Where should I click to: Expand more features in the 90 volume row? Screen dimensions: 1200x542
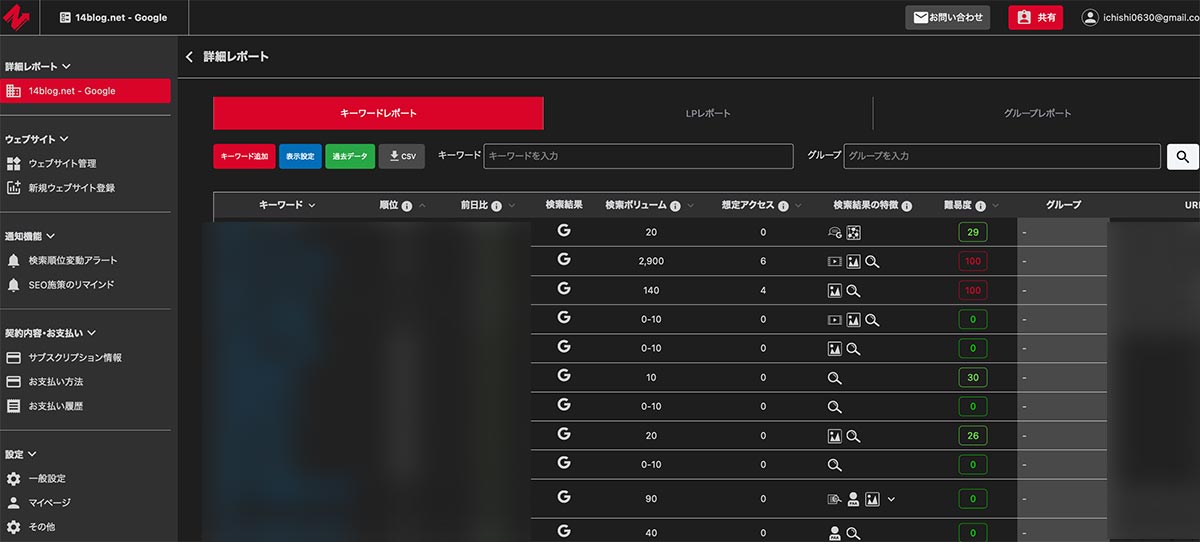[x=891, y=499]
